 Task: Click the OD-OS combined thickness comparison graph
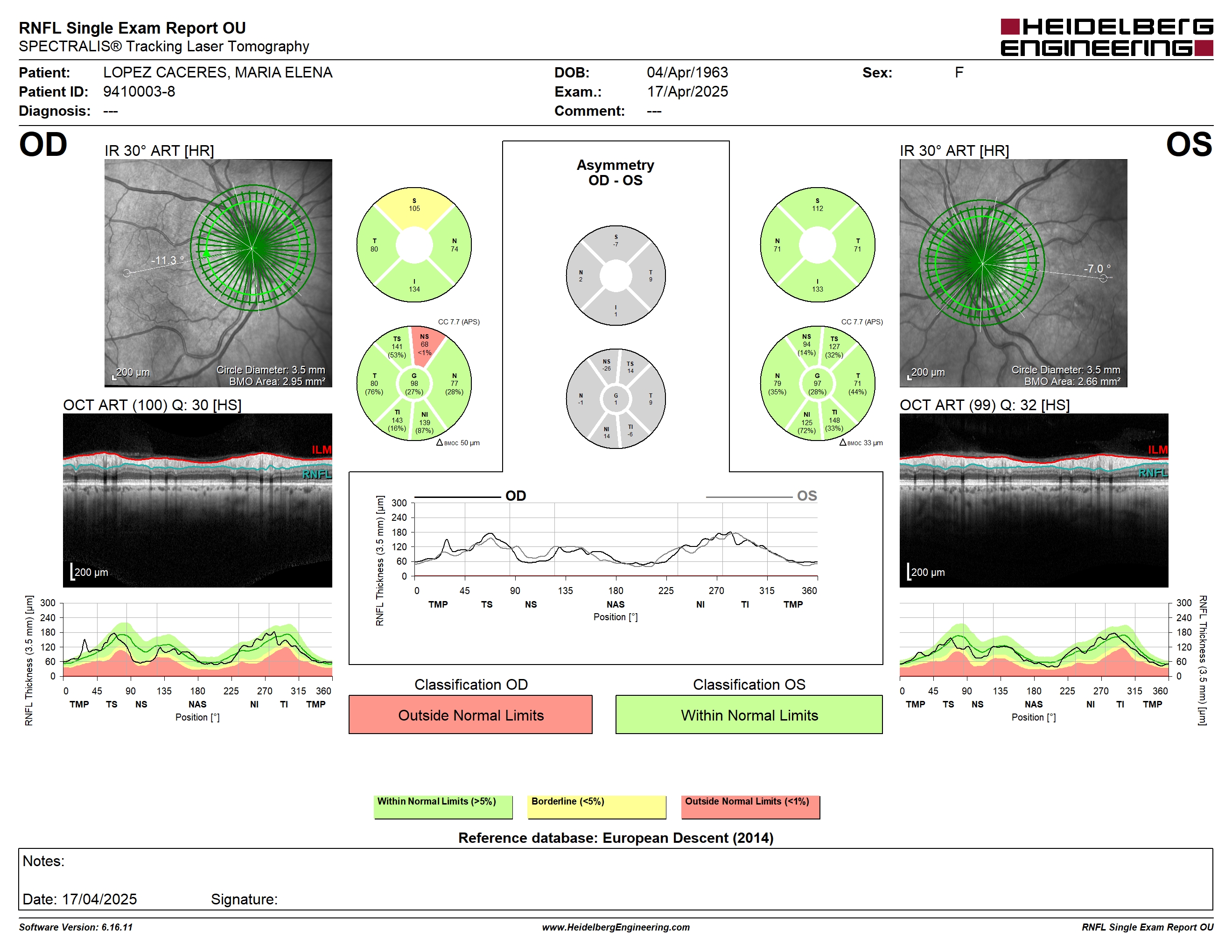click(x=616, y=540)
